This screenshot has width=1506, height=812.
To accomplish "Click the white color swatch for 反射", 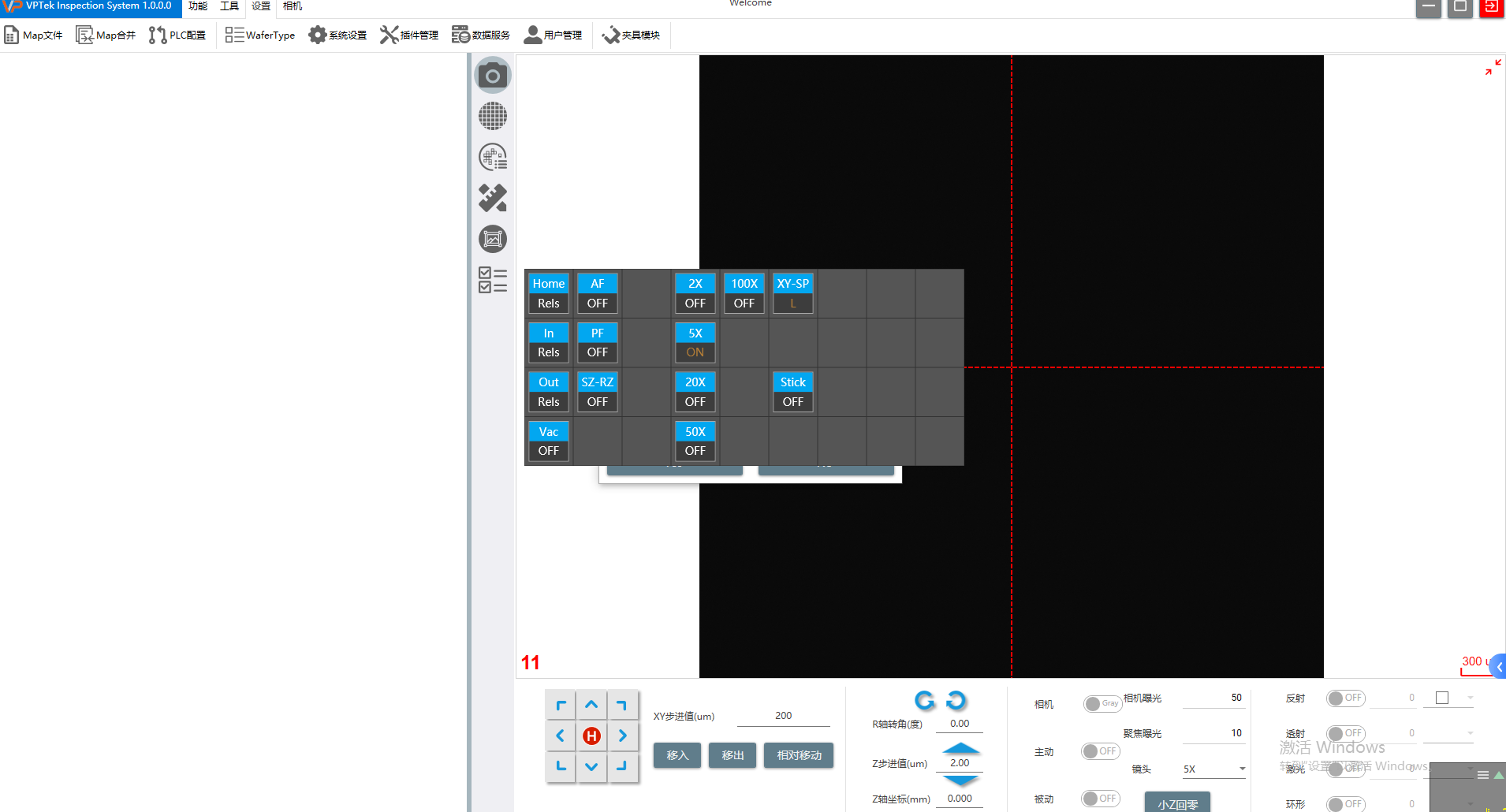I will pos(1442,698).
